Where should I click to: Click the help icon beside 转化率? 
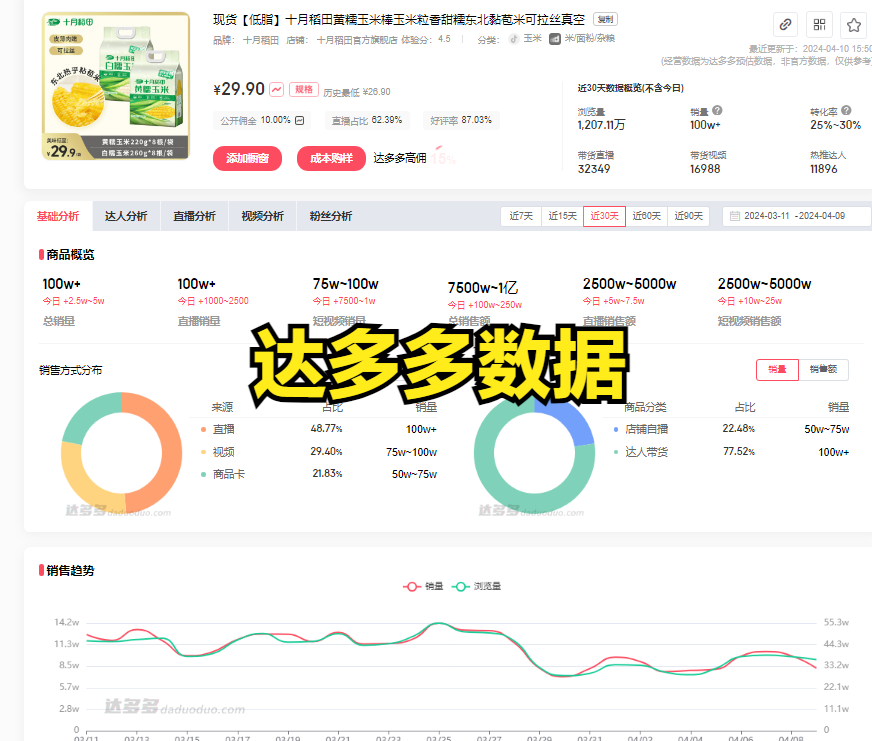click(x=846, y=111)
